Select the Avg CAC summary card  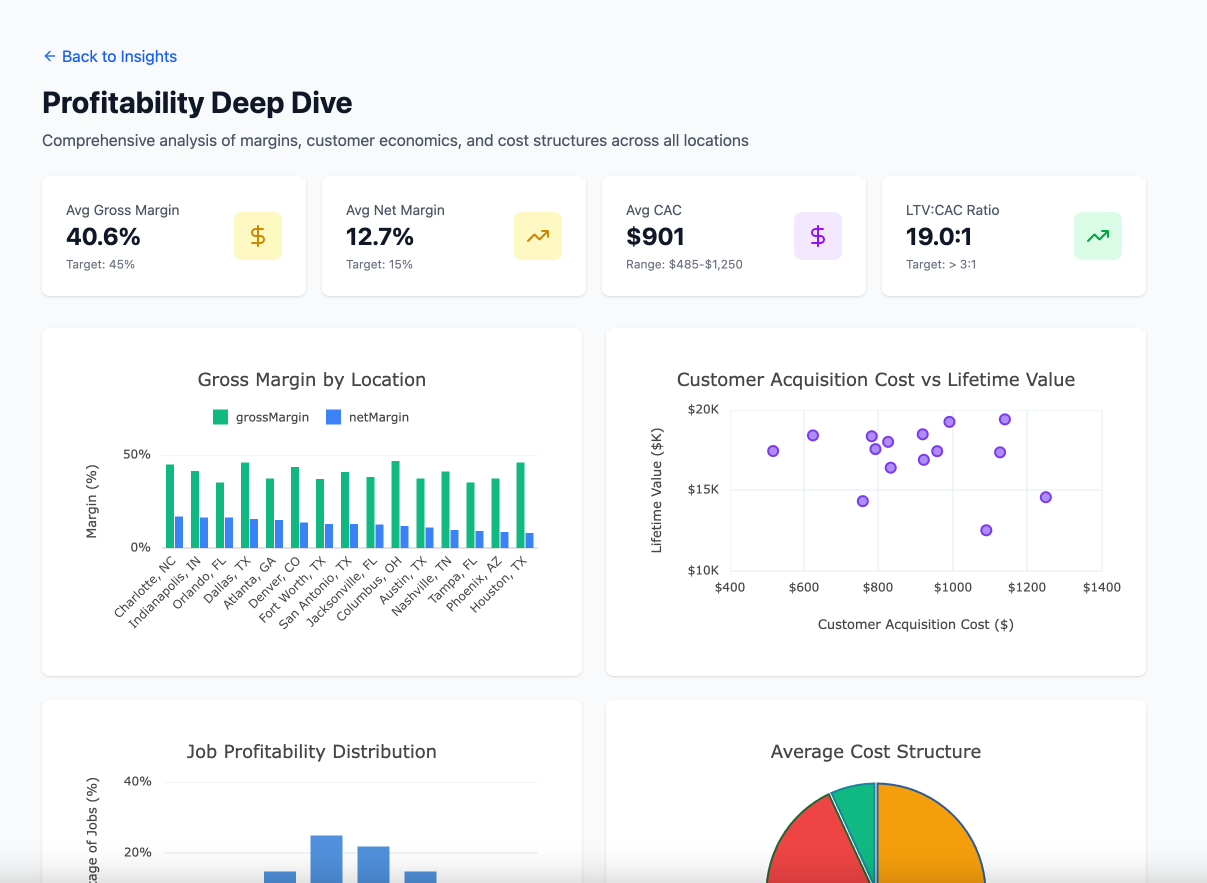[x=733, y=236]
